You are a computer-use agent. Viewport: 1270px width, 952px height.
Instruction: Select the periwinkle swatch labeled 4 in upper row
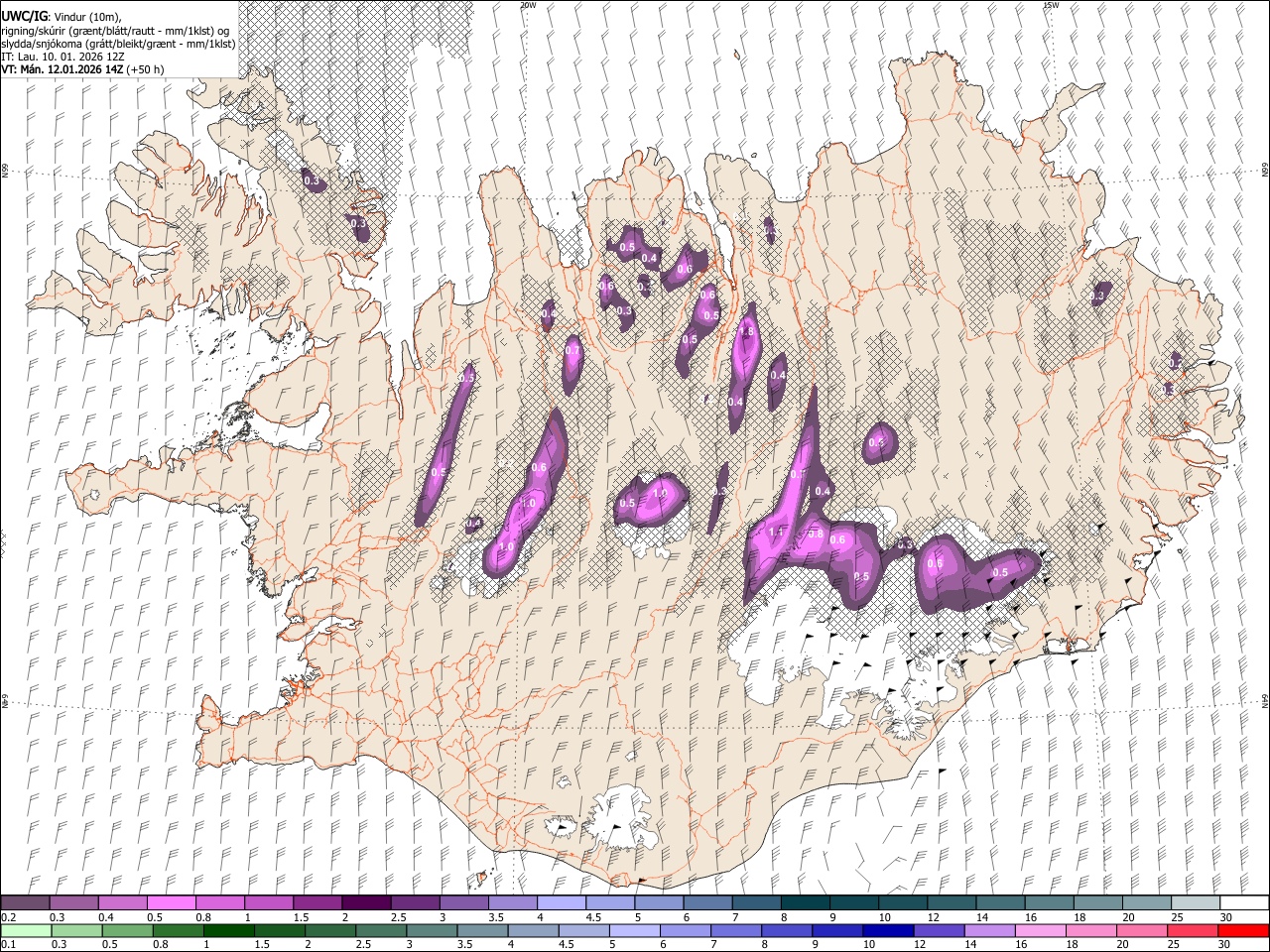[x=562, y=903]
